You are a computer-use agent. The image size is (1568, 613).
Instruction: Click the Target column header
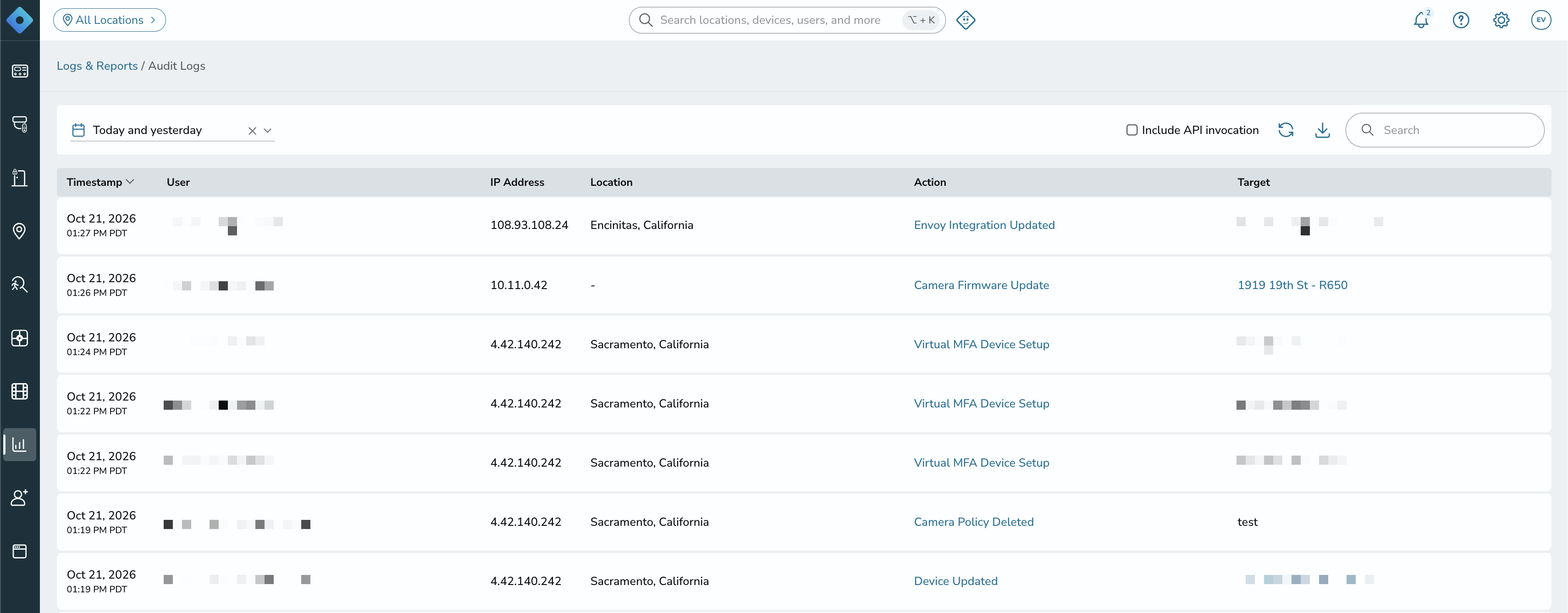pyautogui.click(x=1253, y=182)
